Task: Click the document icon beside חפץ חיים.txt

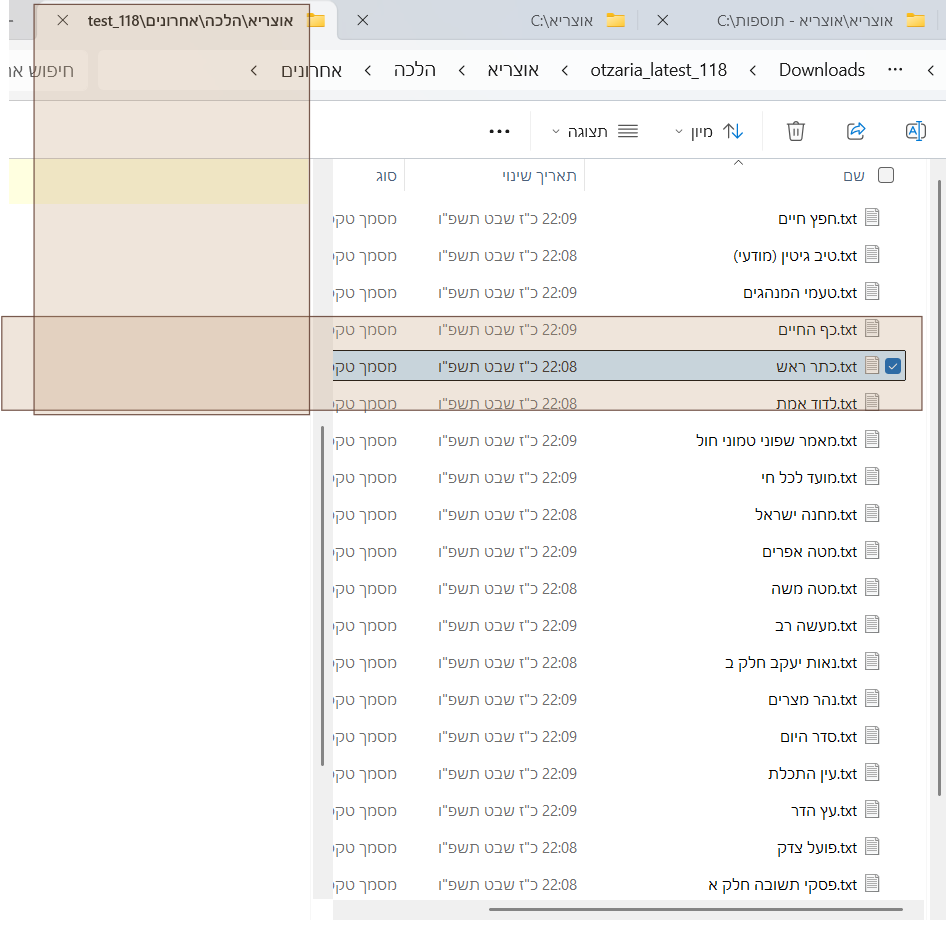Action: pyautogui.click(x=872, y=217)
